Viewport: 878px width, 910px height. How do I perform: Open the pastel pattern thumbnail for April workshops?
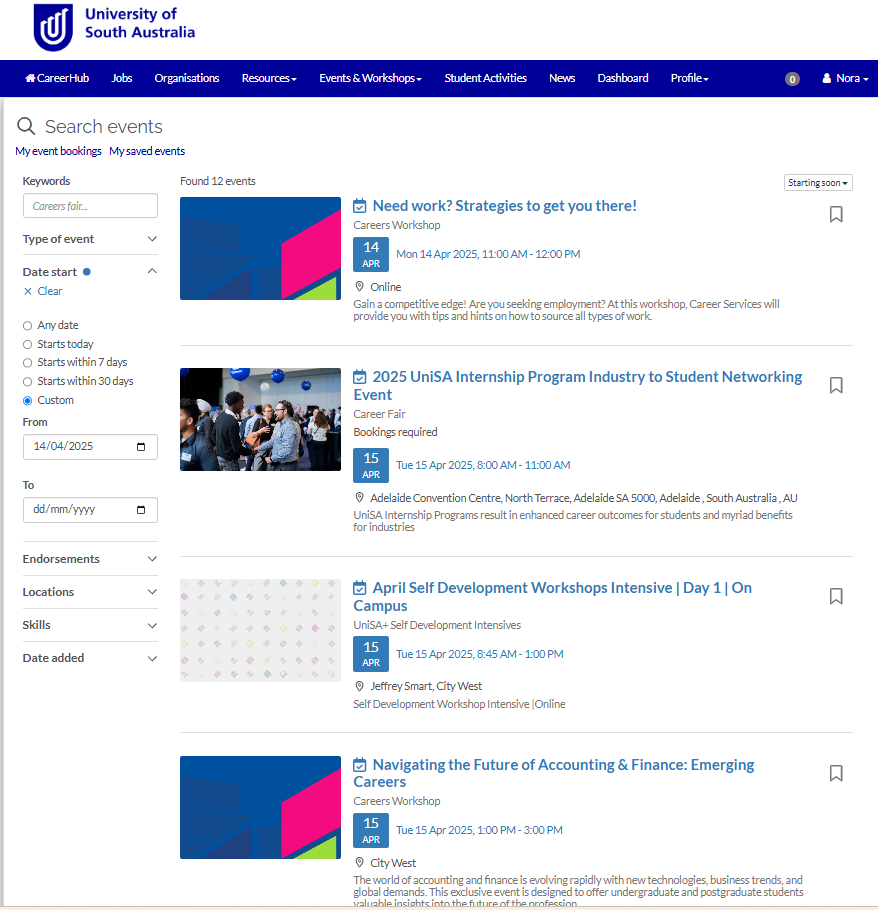coord(260,630)
